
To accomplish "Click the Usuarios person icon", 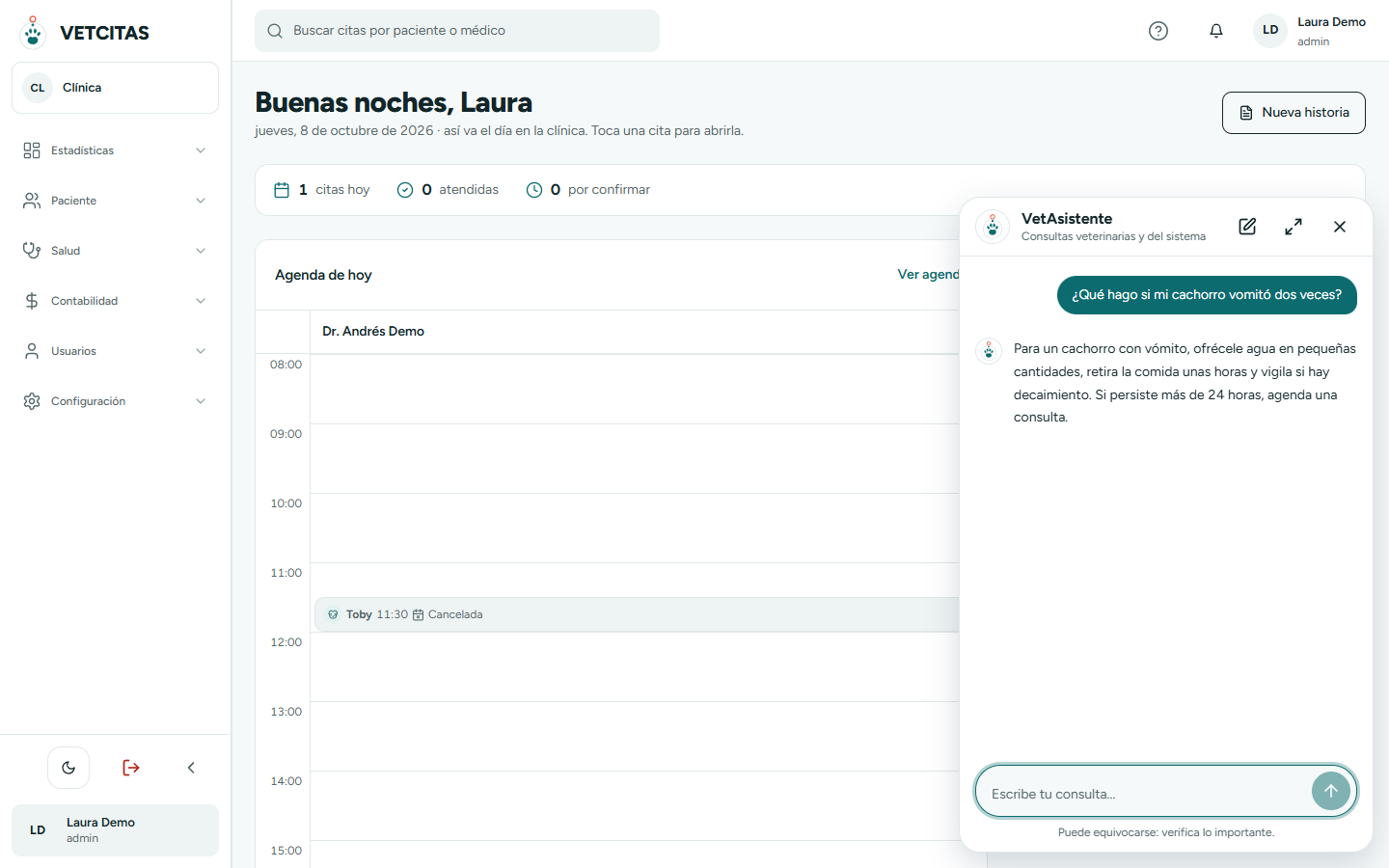I will (x=32, y=351).
